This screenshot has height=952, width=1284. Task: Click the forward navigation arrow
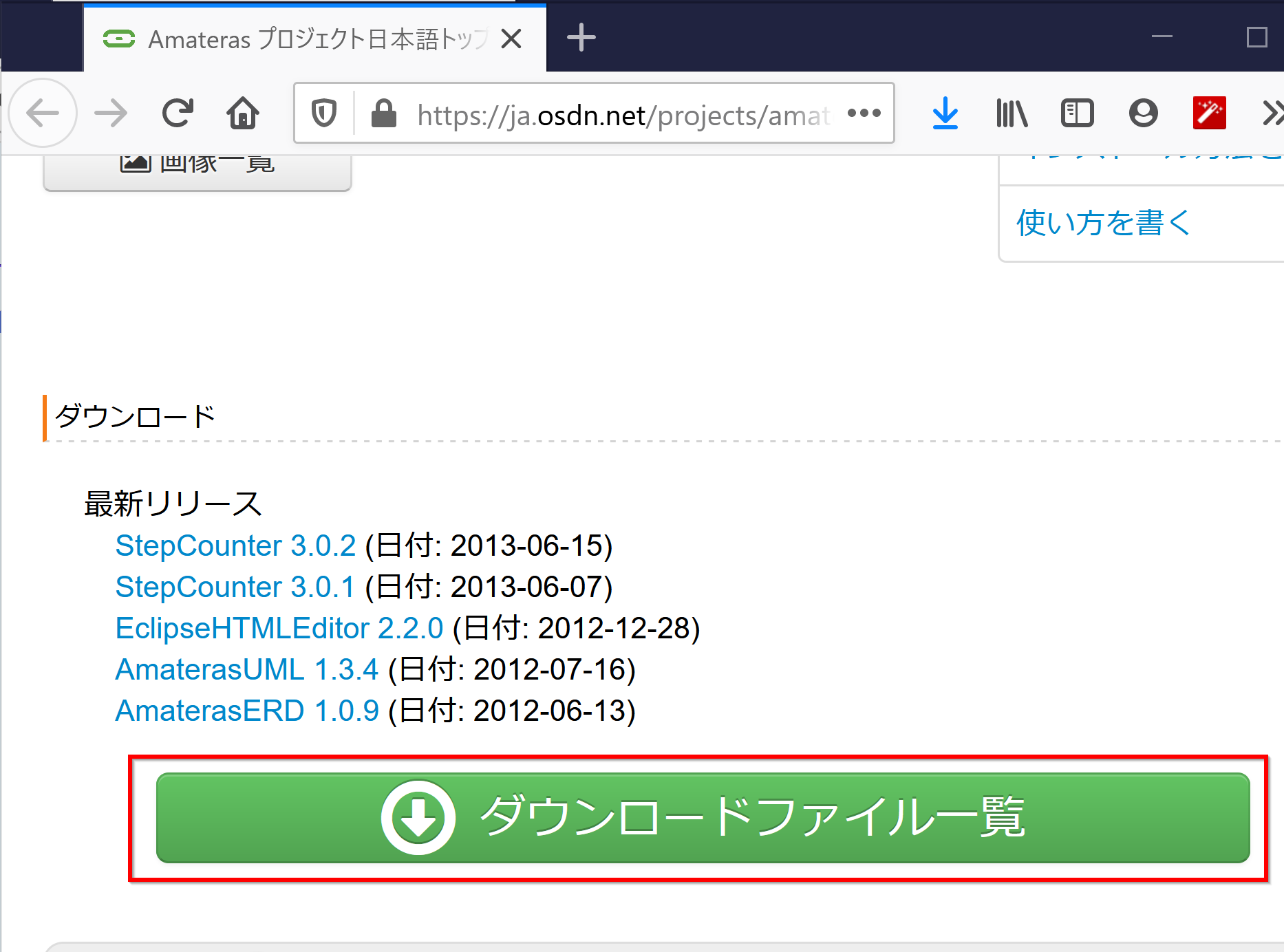point(111,113)
